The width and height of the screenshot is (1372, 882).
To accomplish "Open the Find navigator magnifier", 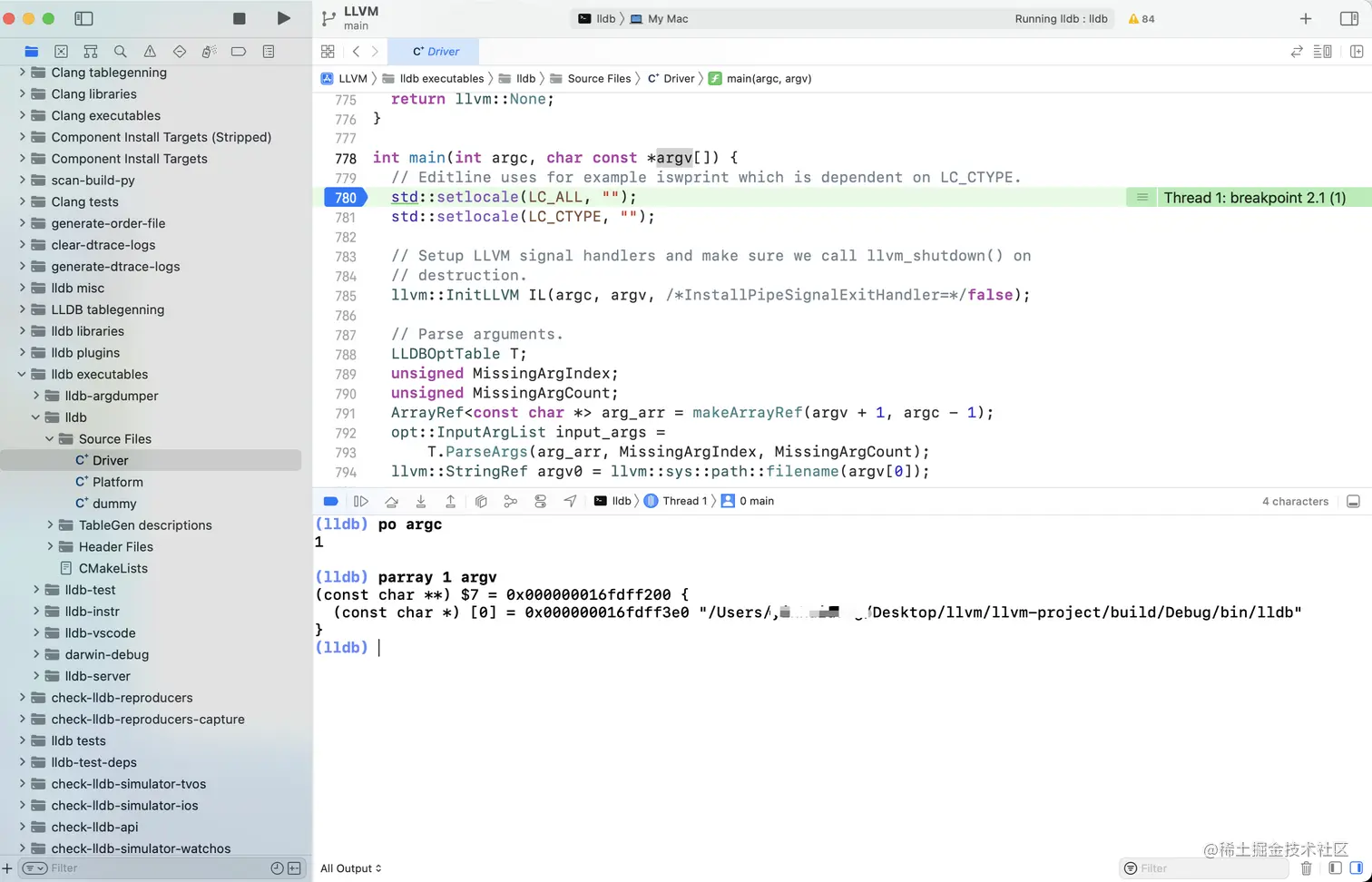I will pos(121,52).
